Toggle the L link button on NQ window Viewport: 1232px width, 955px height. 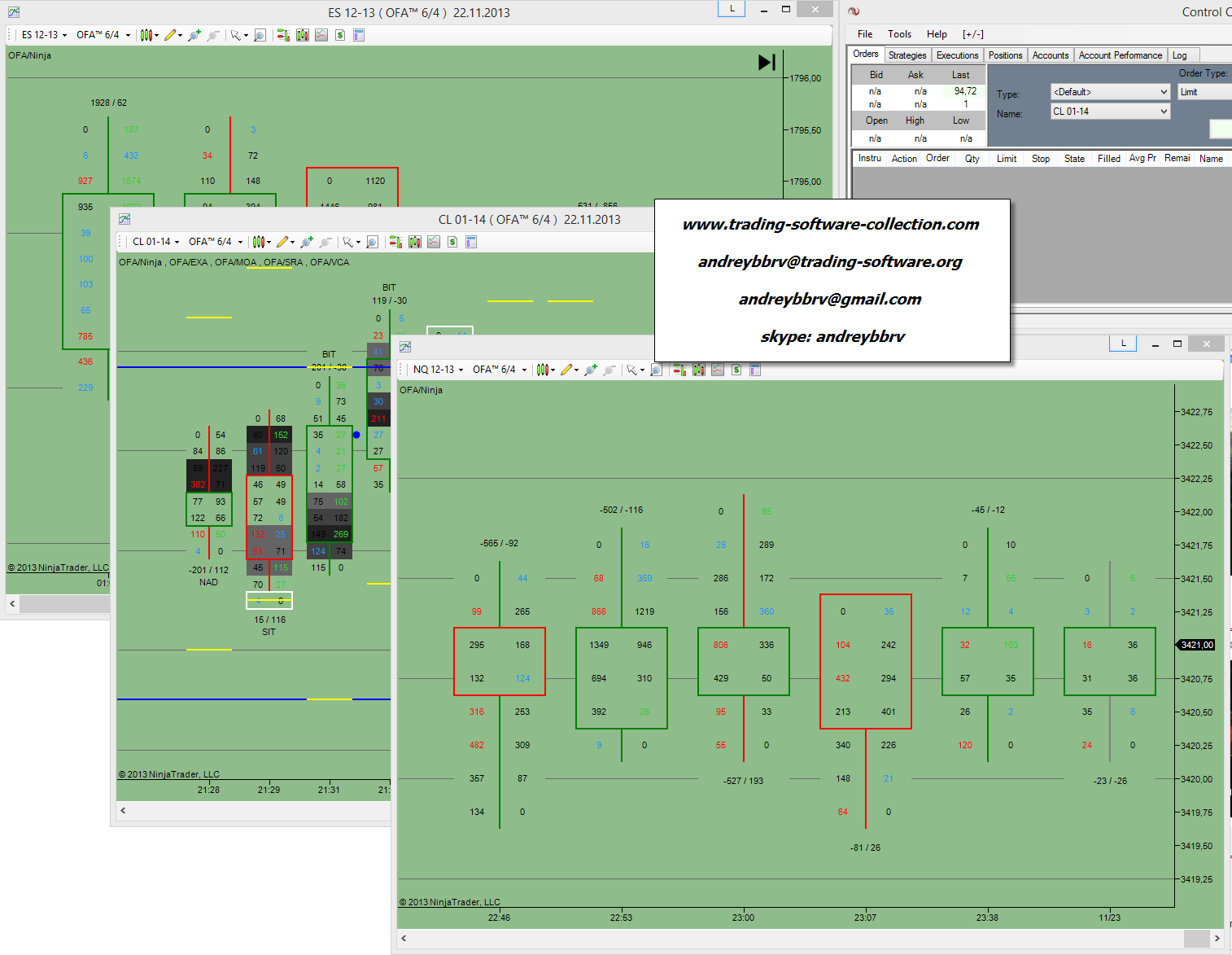1124,344
